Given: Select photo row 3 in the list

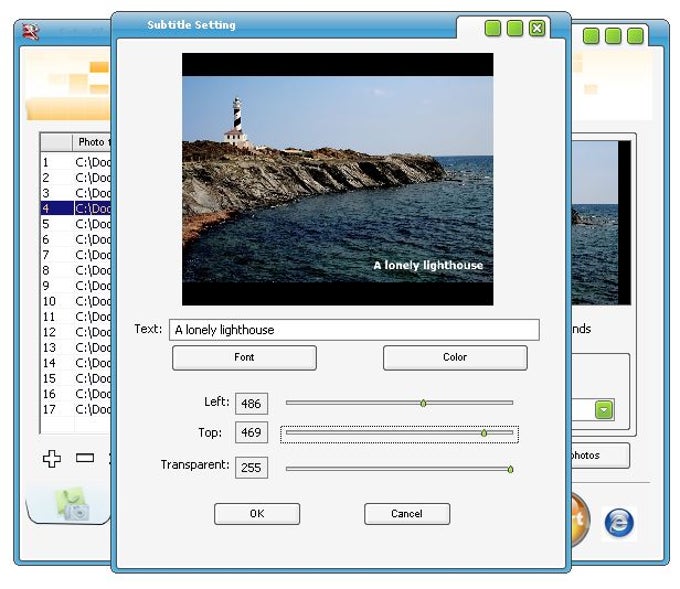Looking at the screenshot, I should (x=76, y=193).
